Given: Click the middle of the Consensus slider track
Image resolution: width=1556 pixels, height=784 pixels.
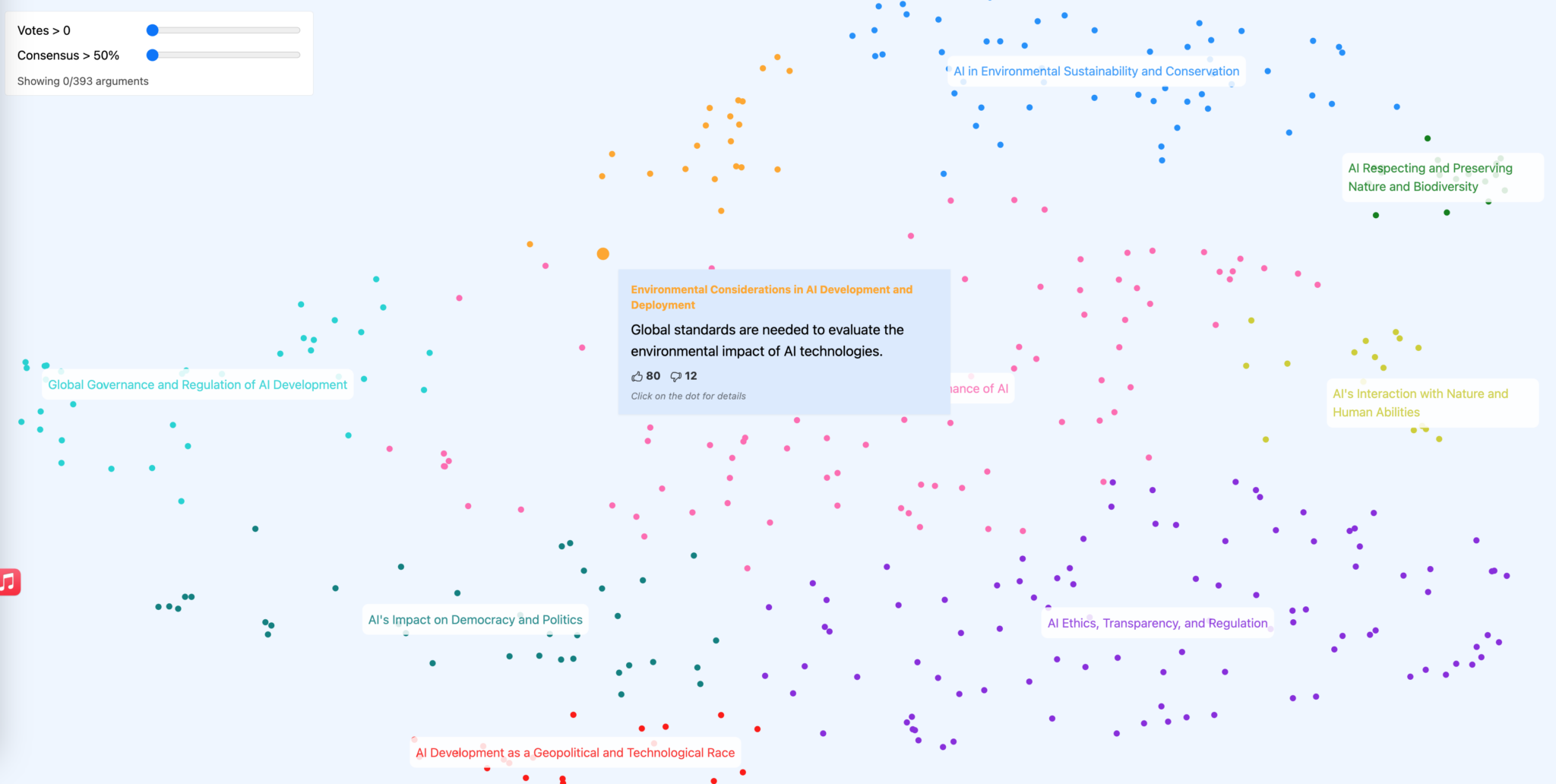Looking at the screenshot, I should click(226, 55).
